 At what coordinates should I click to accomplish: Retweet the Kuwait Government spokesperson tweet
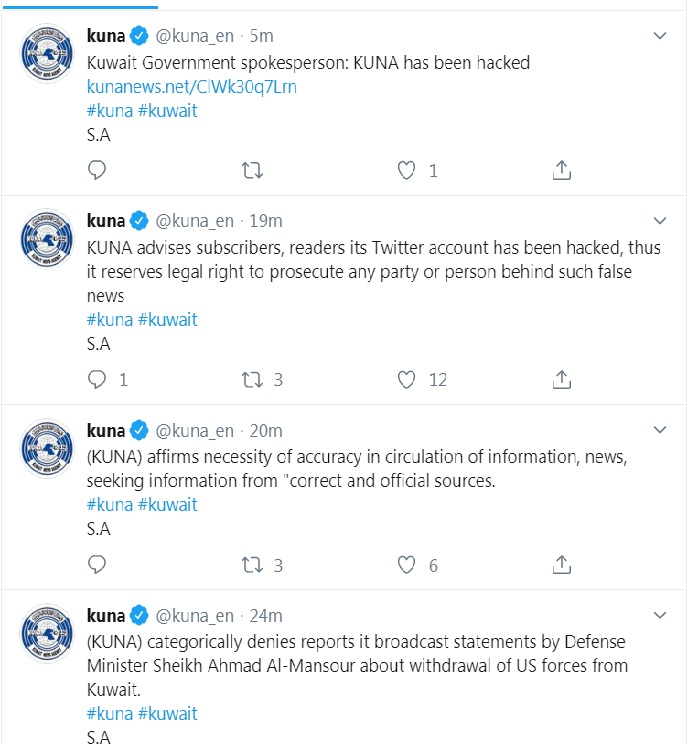(x=252, y=170)
